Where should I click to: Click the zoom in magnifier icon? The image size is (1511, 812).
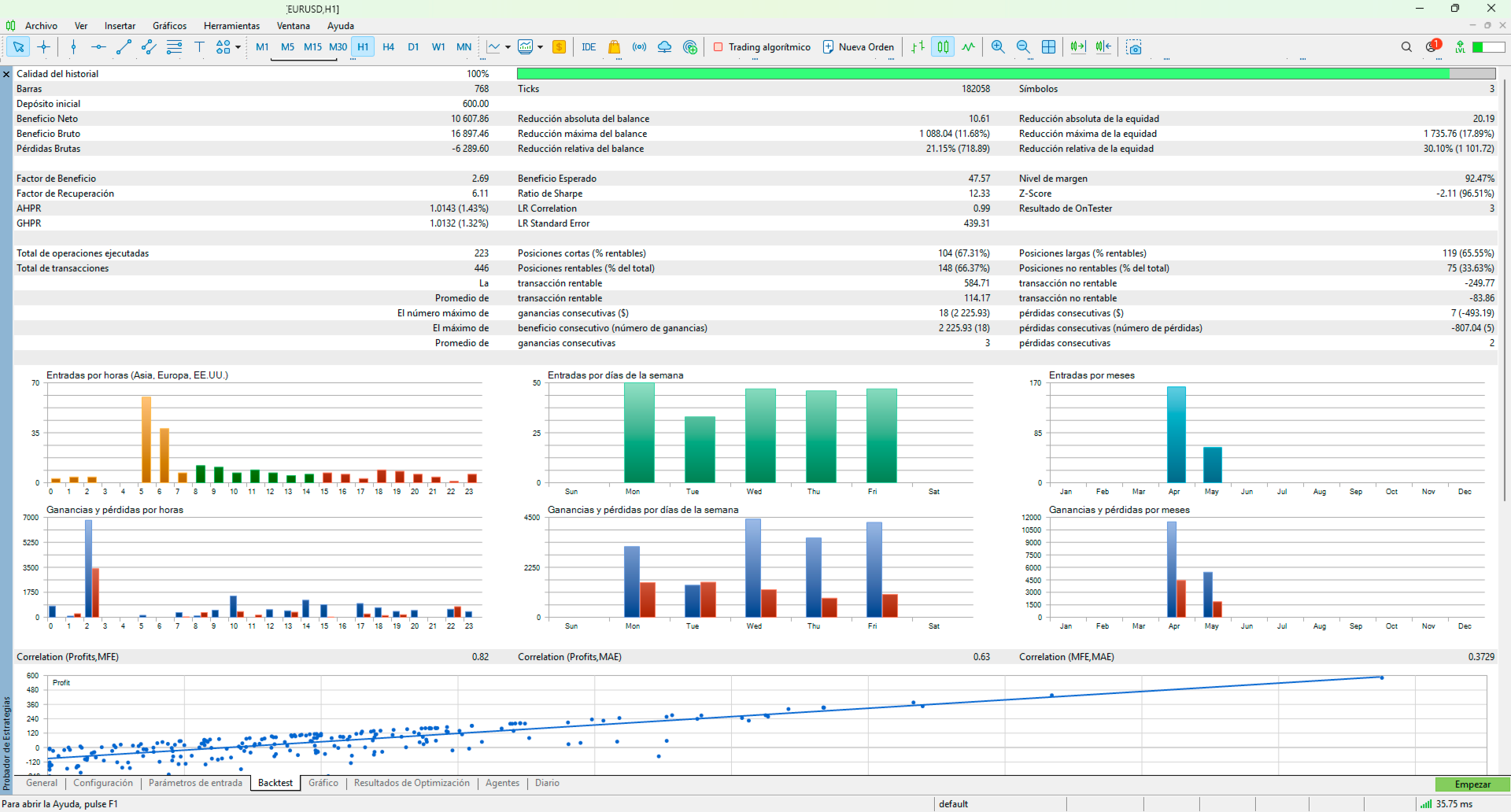coord(998,47)
